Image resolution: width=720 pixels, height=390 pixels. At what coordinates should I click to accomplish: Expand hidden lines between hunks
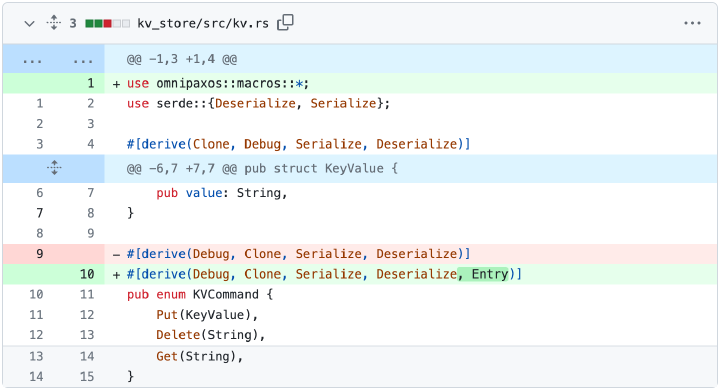point(54,168)
